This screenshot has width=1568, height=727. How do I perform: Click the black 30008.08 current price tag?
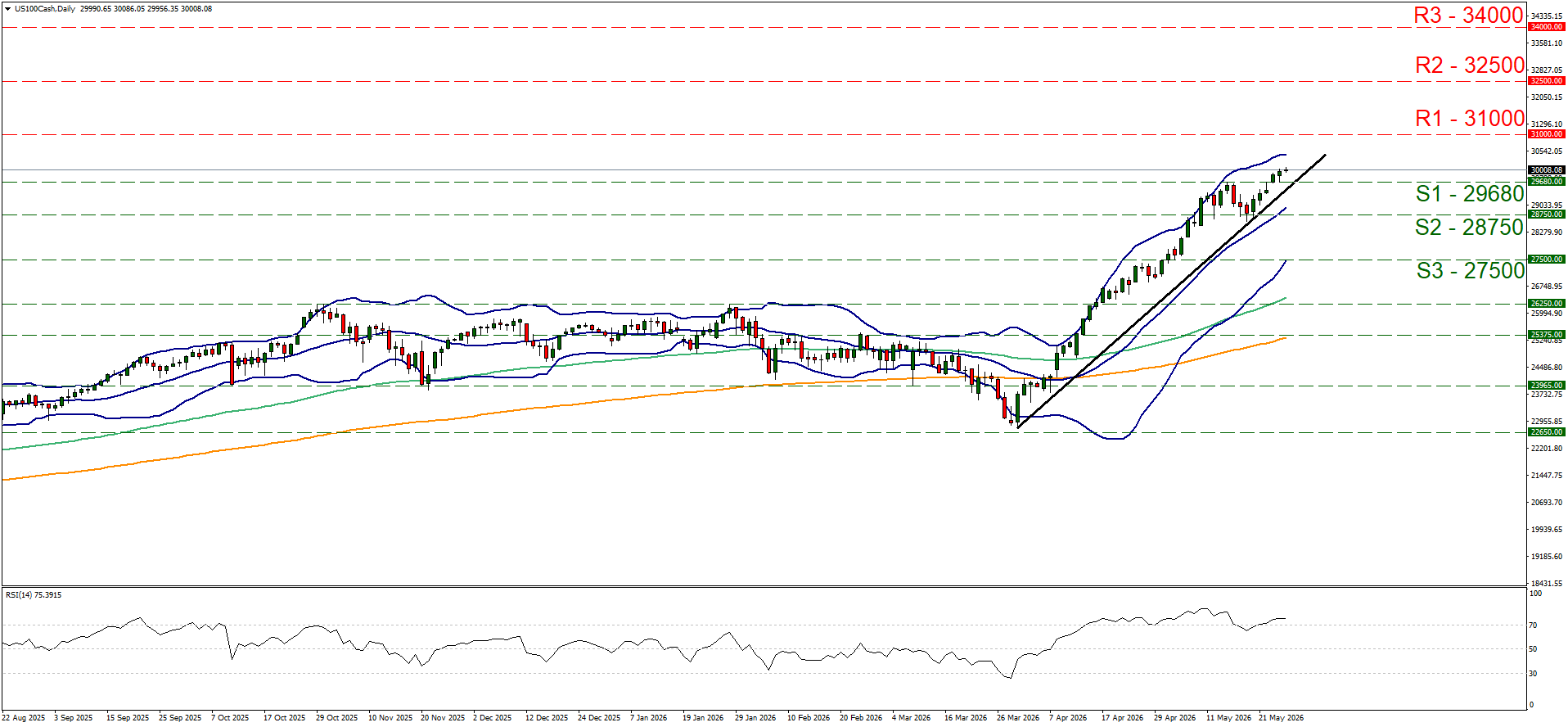click(1547, 170)
